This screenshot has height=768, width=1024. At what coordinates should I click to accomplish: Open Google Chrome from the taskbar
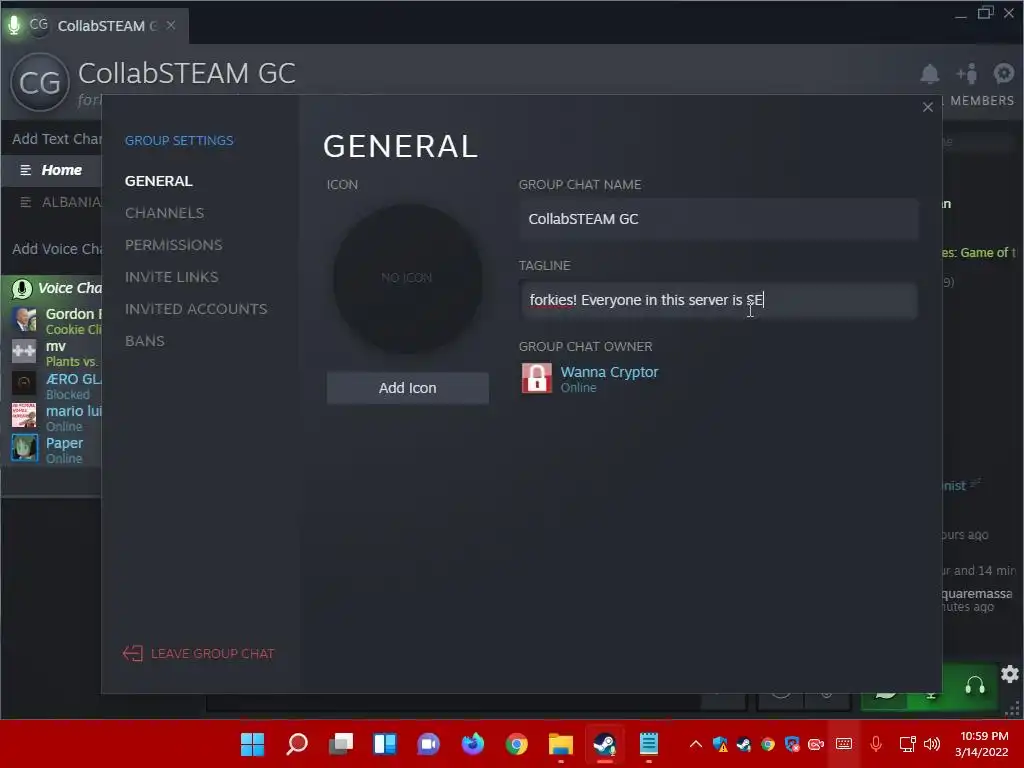517,744
